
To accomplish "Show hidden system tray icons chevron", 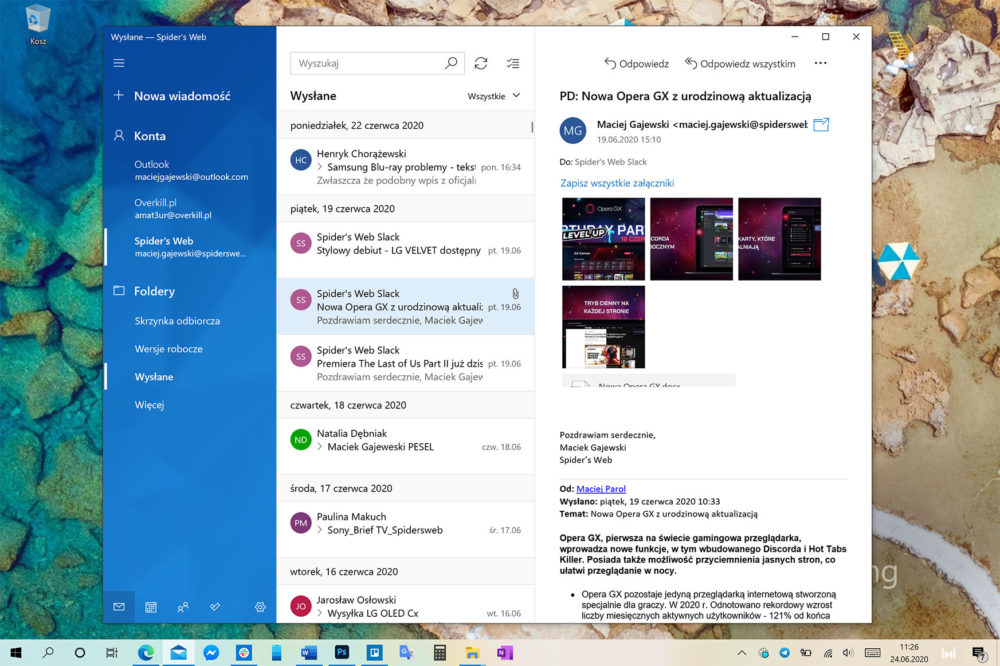I will click(742, 653).
